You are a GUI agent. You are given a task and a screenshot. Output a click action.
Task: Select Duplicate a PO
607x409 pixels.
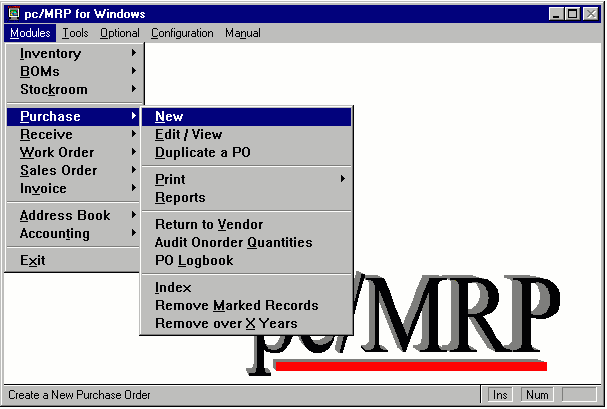[x=247, y=152]
